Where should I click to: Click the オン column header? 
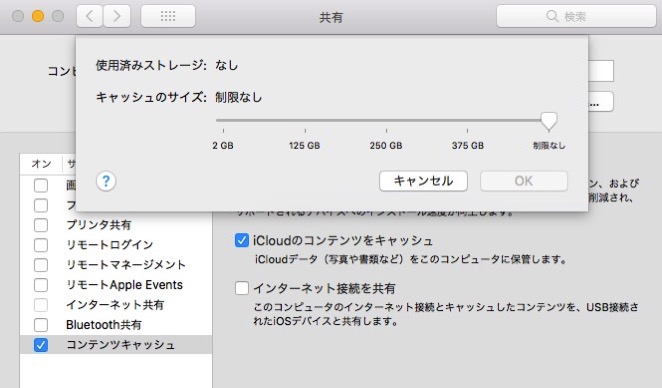coord(41,164)
